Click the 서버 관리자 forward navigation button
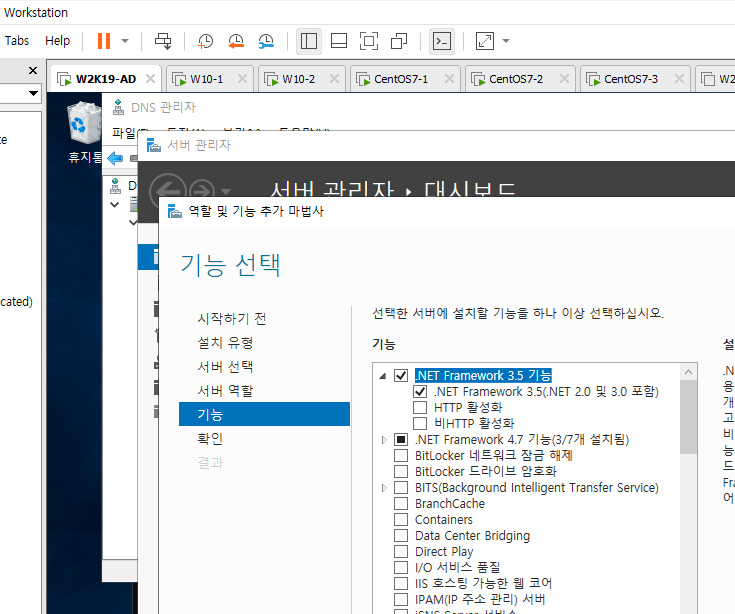Viewport: 735px width, 614px height. click(202, 191)
